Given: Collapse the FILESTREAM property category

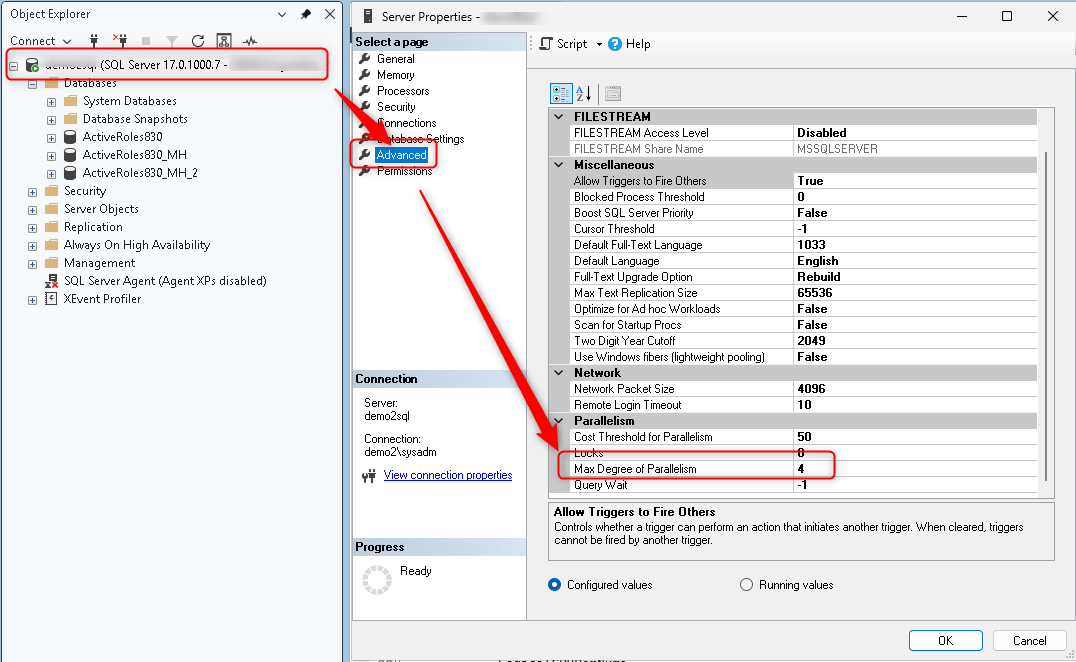Looking at the screenshot, I should pyautogui.click(x=559, y=117).
